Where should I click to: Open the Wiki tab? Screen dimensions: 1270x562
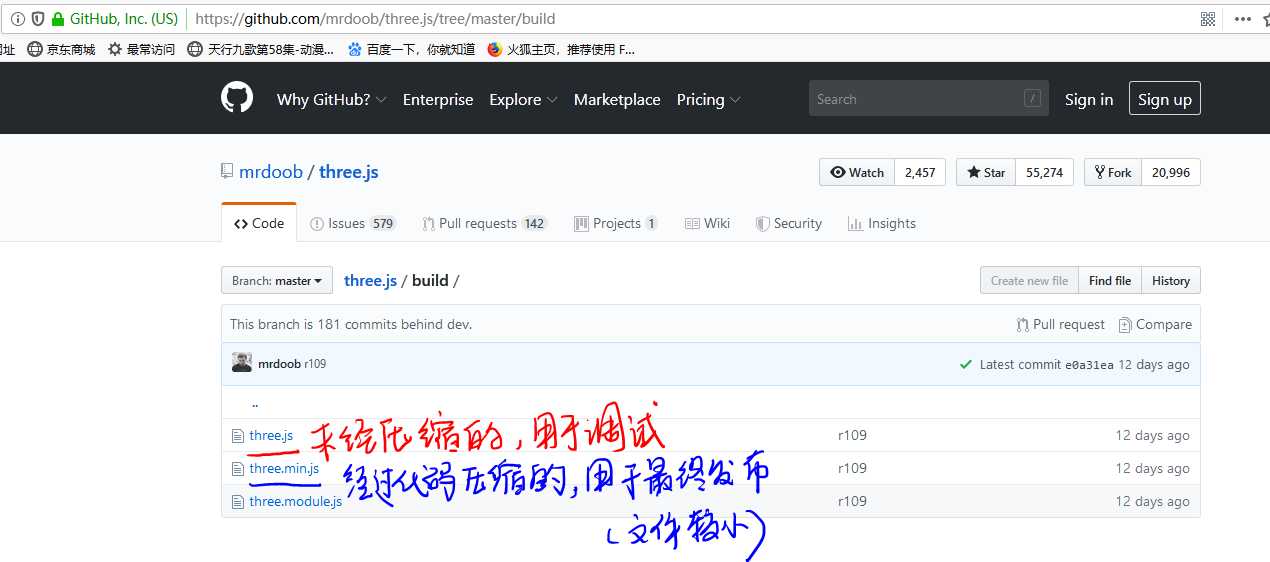(707, 223)
